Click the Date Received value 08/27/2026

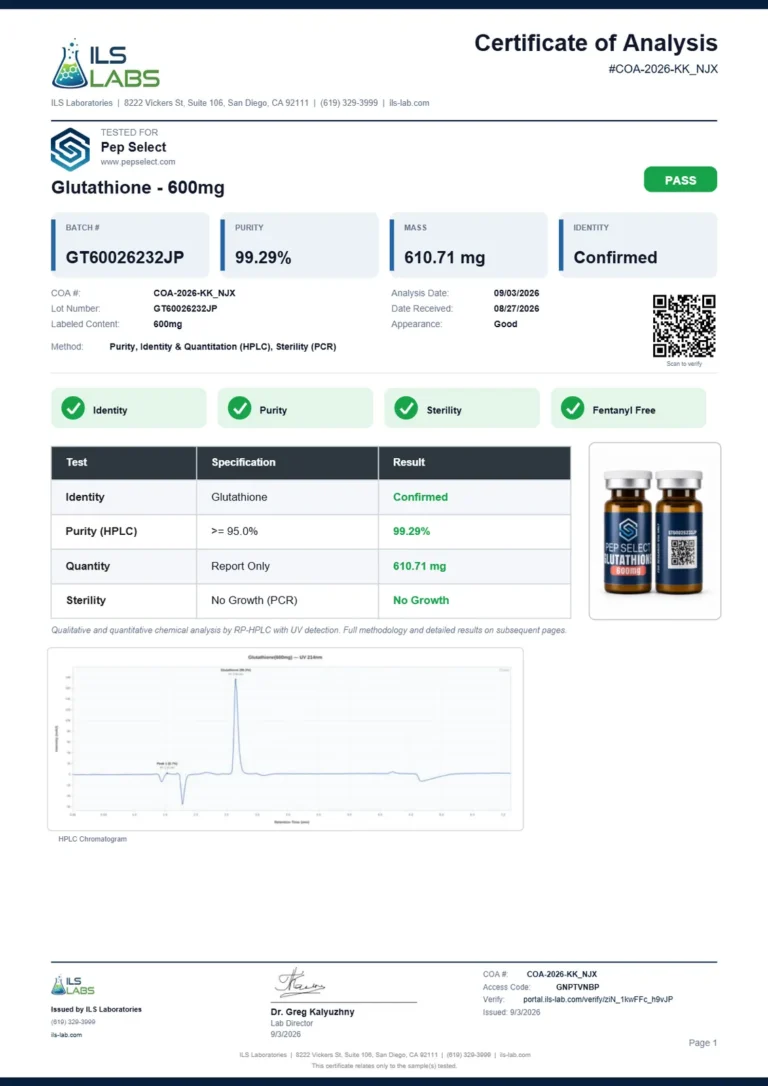click(x=517, y=309)
